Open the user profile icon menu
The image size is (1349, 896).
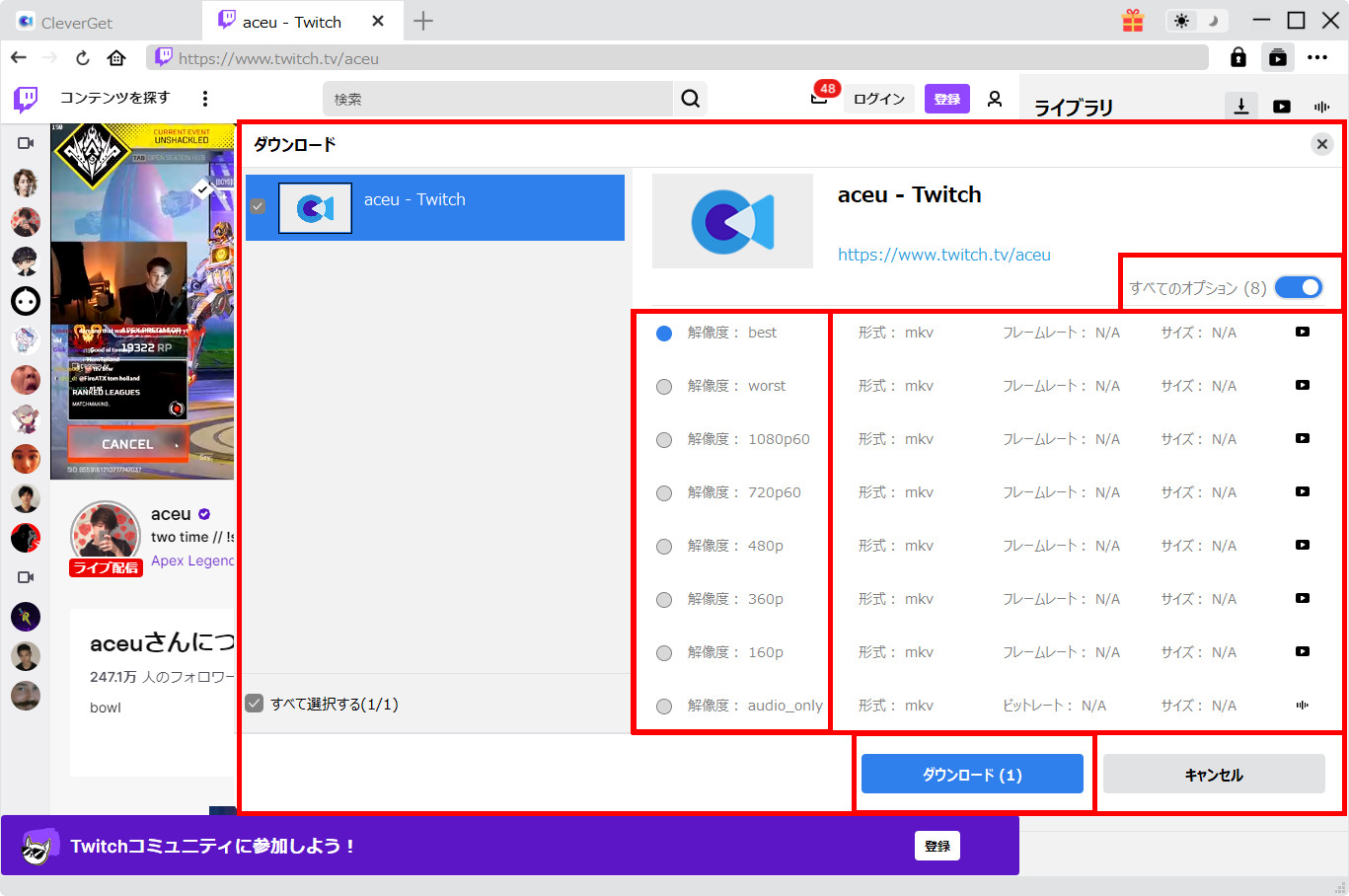point(995,99)
